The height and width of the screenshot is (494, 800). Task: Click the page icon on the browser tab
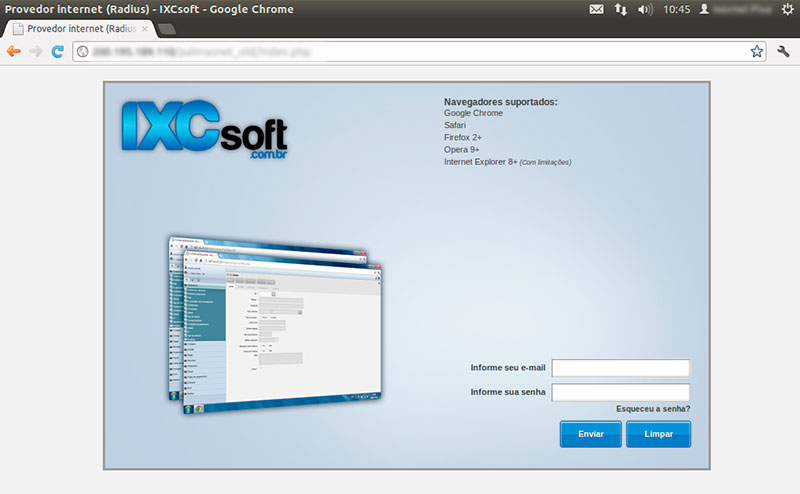point(18,29)
